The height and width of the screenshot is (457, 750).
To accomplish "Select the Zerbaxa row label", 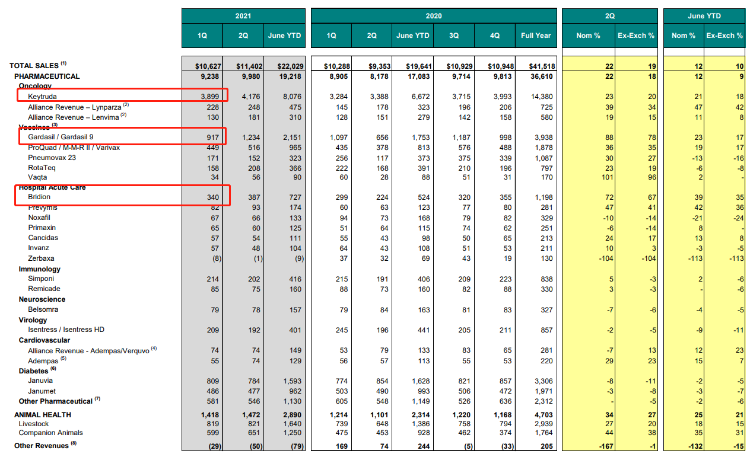I will pos(41,258).
